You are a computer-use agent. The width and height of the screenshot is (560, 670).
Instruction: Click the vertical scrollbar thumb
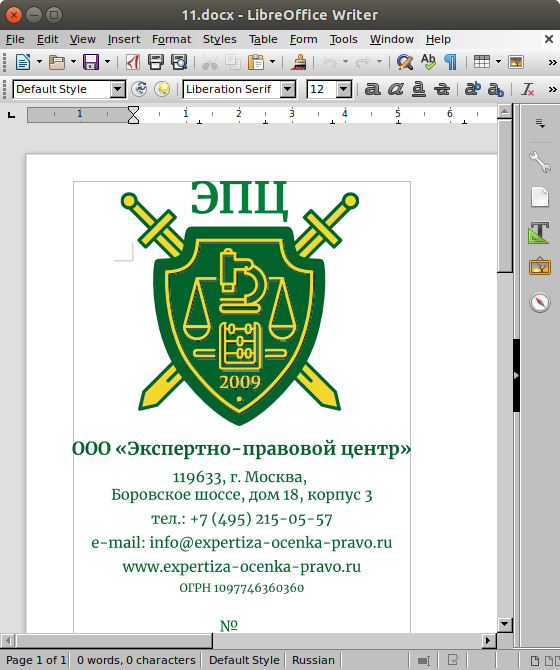click(504, 196)
